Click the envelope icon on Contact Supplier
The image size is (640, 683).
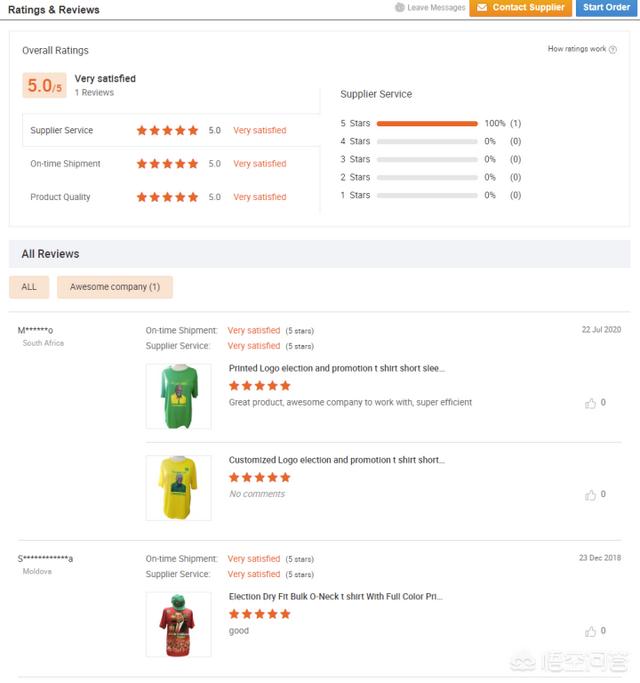(481, 8)
